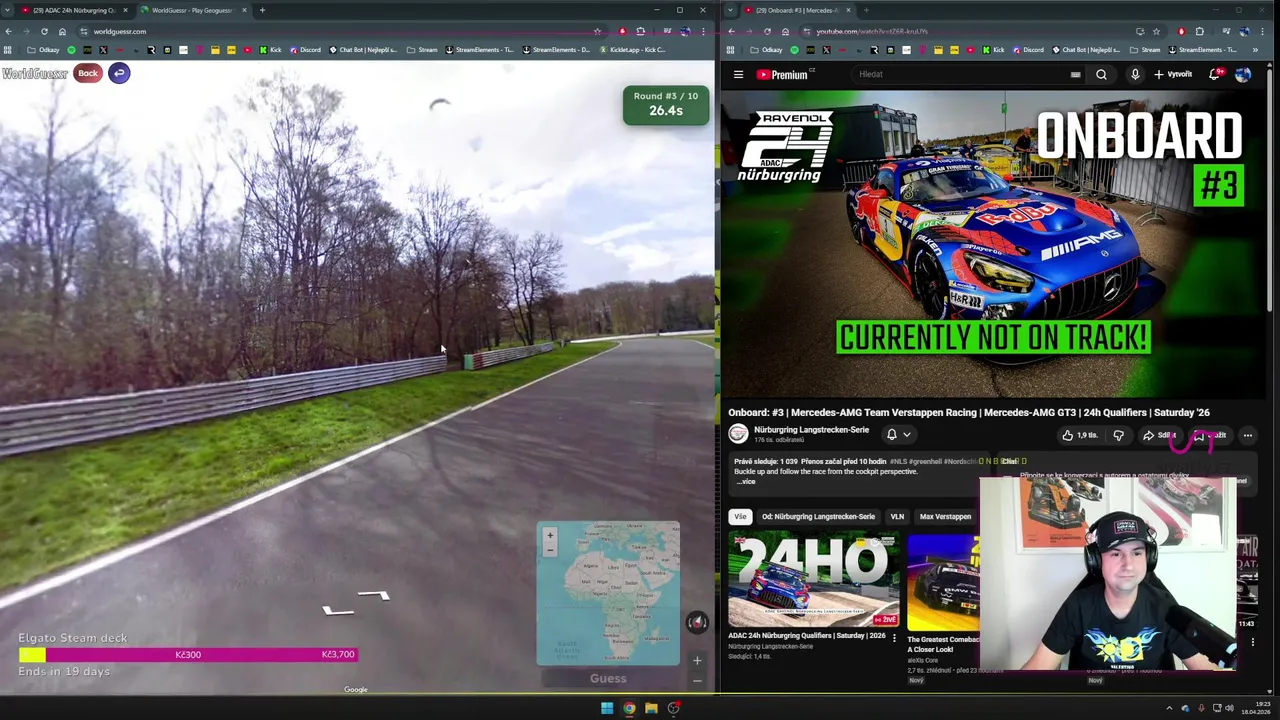Switch to the WorldGuessr browser tab
The width and height of the screenshot is (1280, 720).
(x=192, y=10)
